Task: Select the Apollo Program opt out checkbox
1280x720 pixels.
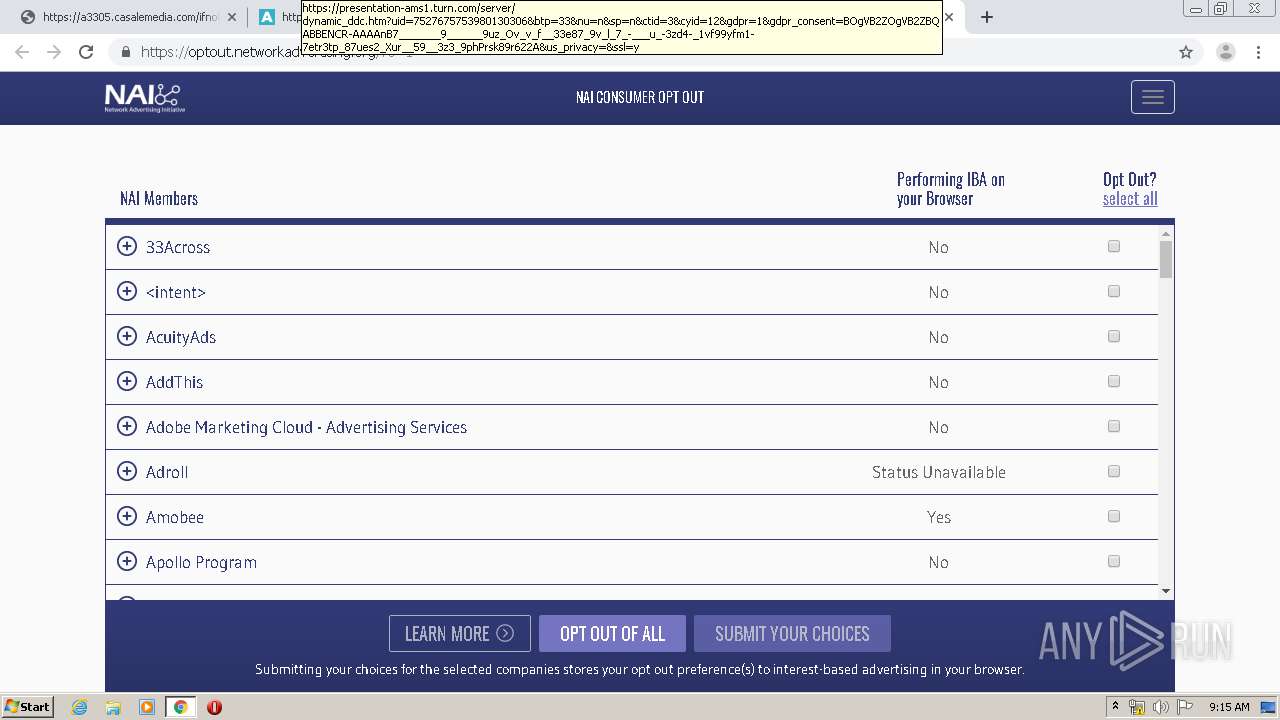Action: 1114,561
